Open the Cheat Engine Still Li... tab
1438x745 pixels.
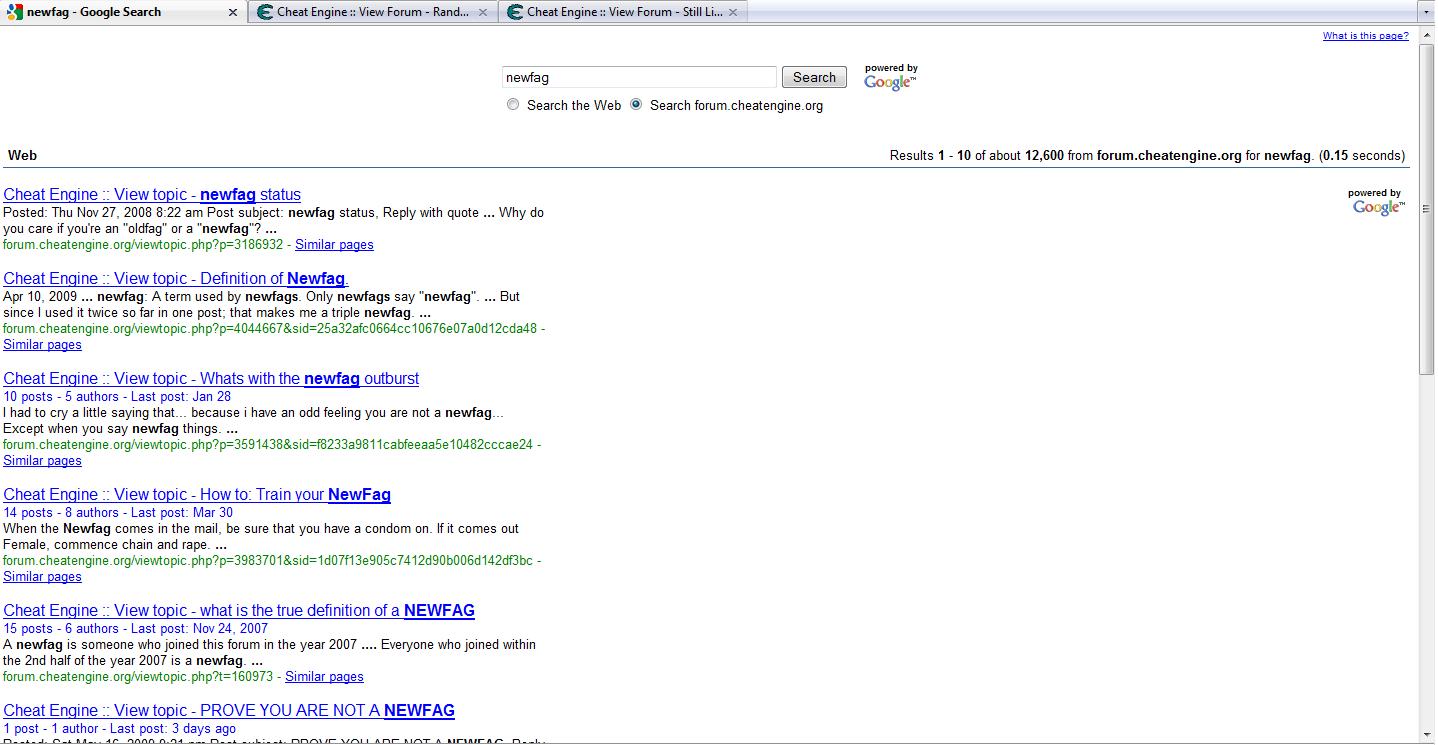tap(623, 12)
